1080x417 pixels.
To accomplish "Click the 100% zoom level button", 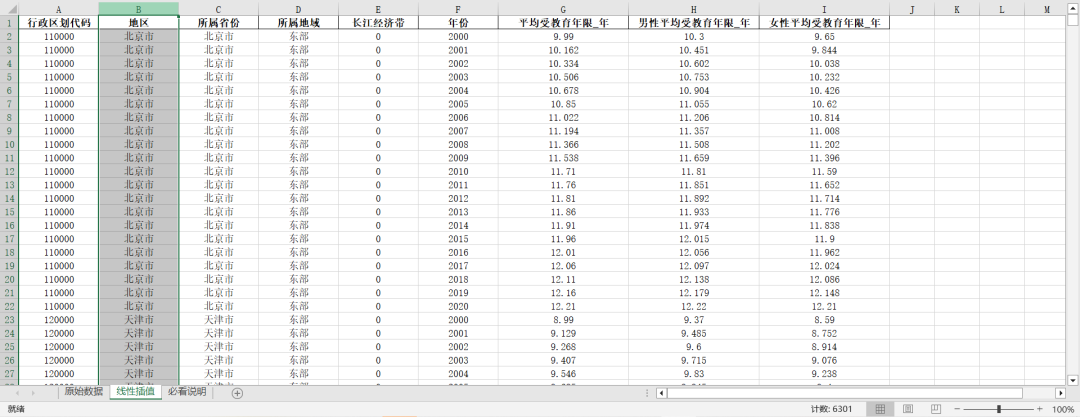I will click(x=1063, y=409).
